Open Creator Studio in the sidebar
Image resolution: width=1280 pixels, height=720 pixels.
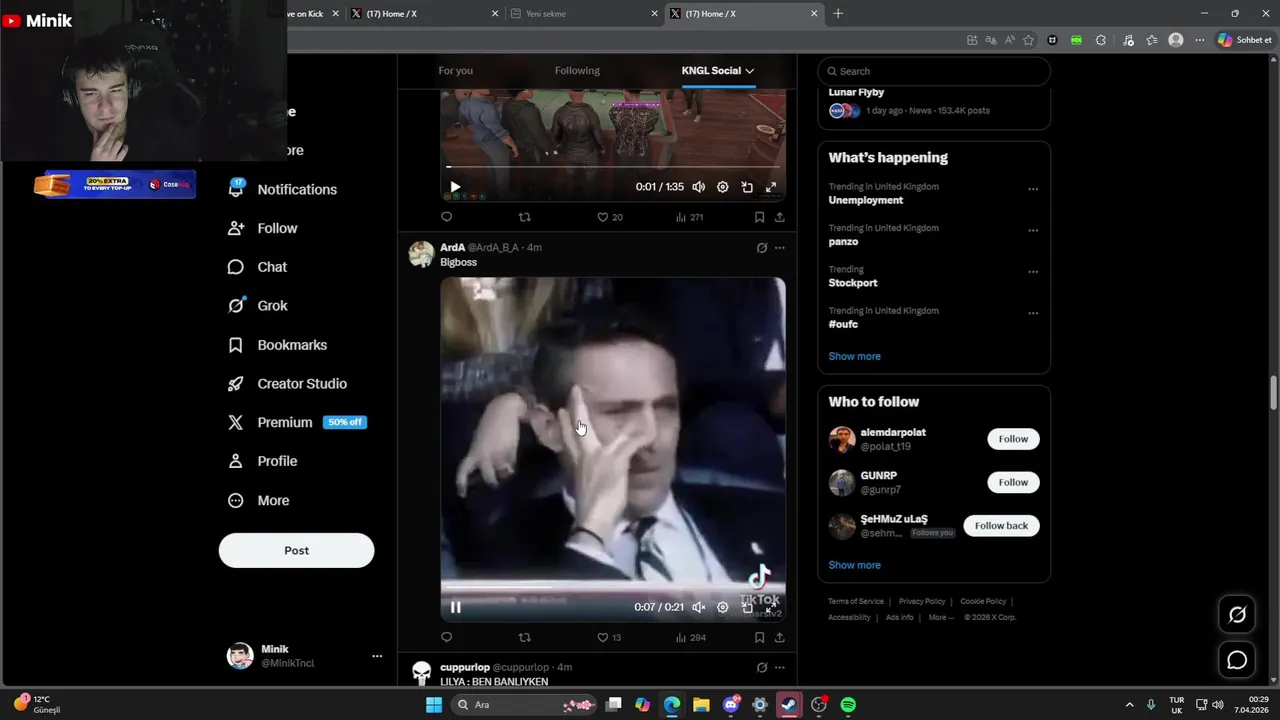coord(288,384)
